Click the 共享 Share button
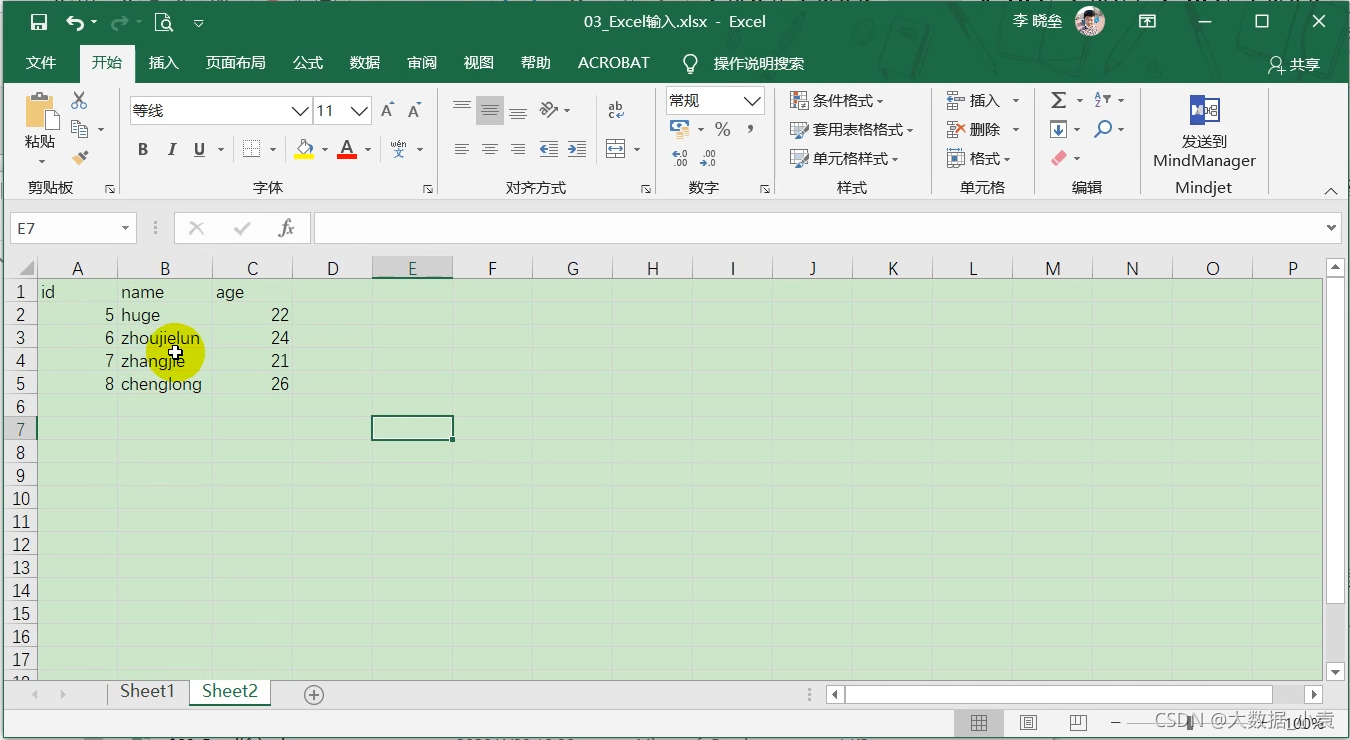 tap(1294, 64)
